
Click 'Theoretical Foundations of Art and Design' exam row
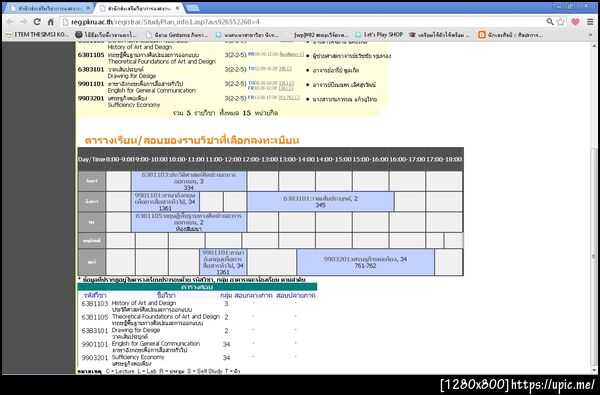[166, 317]
